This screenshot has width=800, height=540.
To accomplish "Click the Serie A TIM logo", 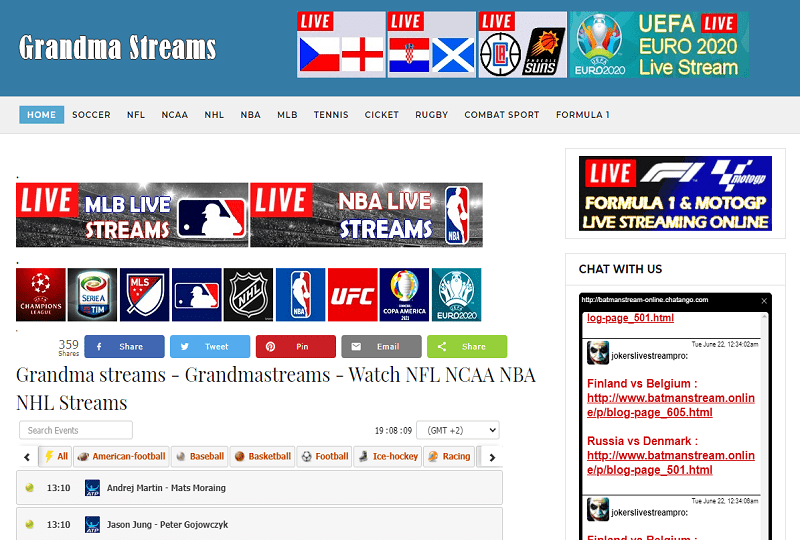I will [x=93, y=295].
